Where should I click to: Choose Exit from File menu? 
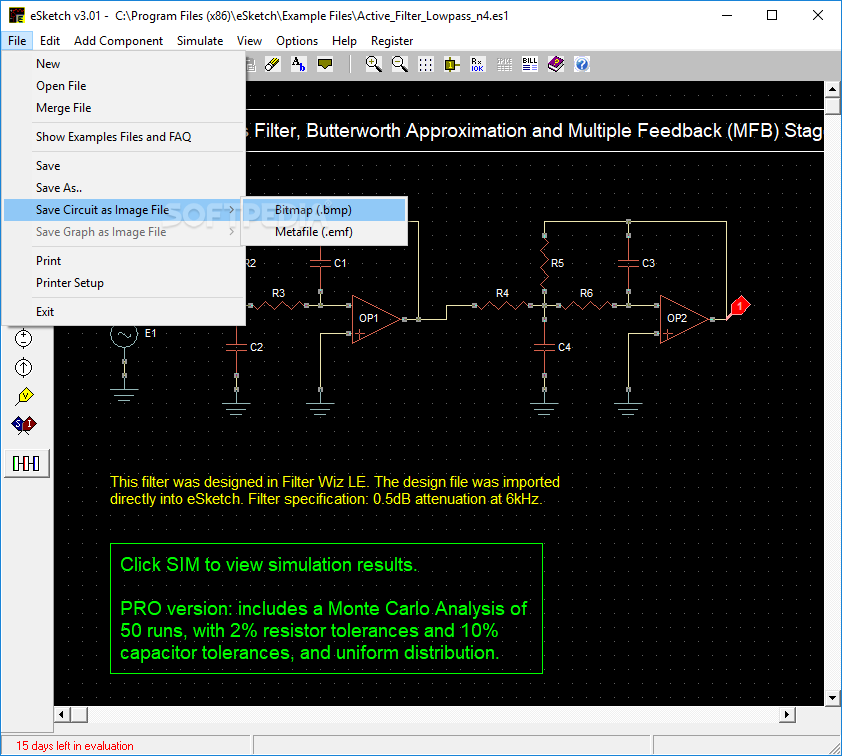click(x=125, y=312)
